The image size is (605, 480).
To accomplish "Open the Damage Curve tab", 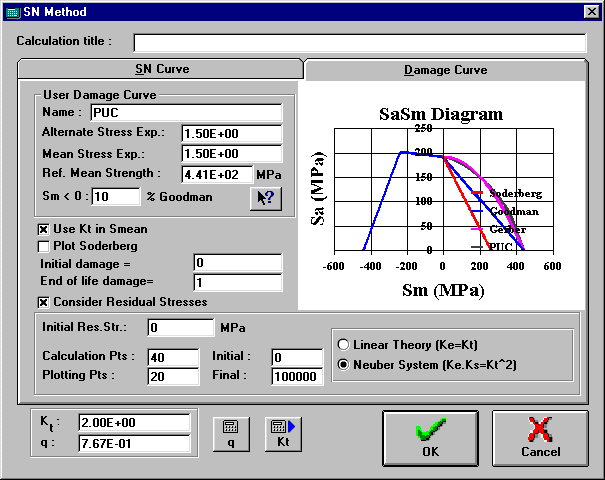I will (x=445, y=70).
